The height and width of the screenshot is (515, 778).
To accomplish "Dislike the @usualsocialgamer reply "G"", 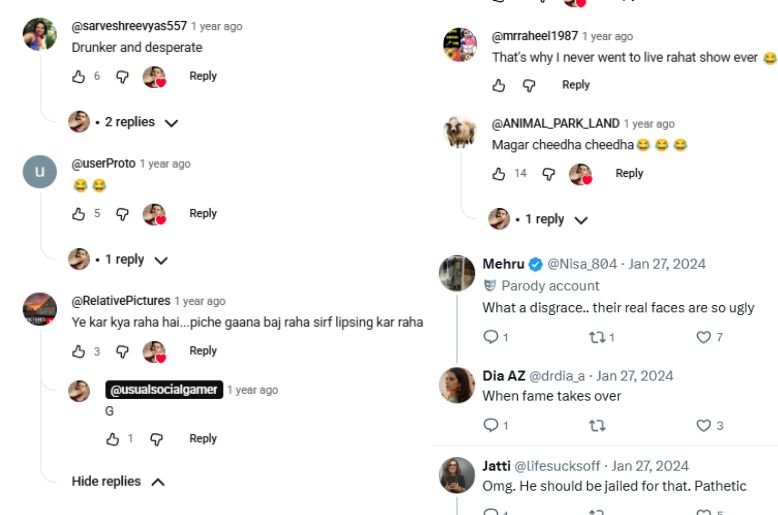I will pyautogui.click(x=156, y=439).
